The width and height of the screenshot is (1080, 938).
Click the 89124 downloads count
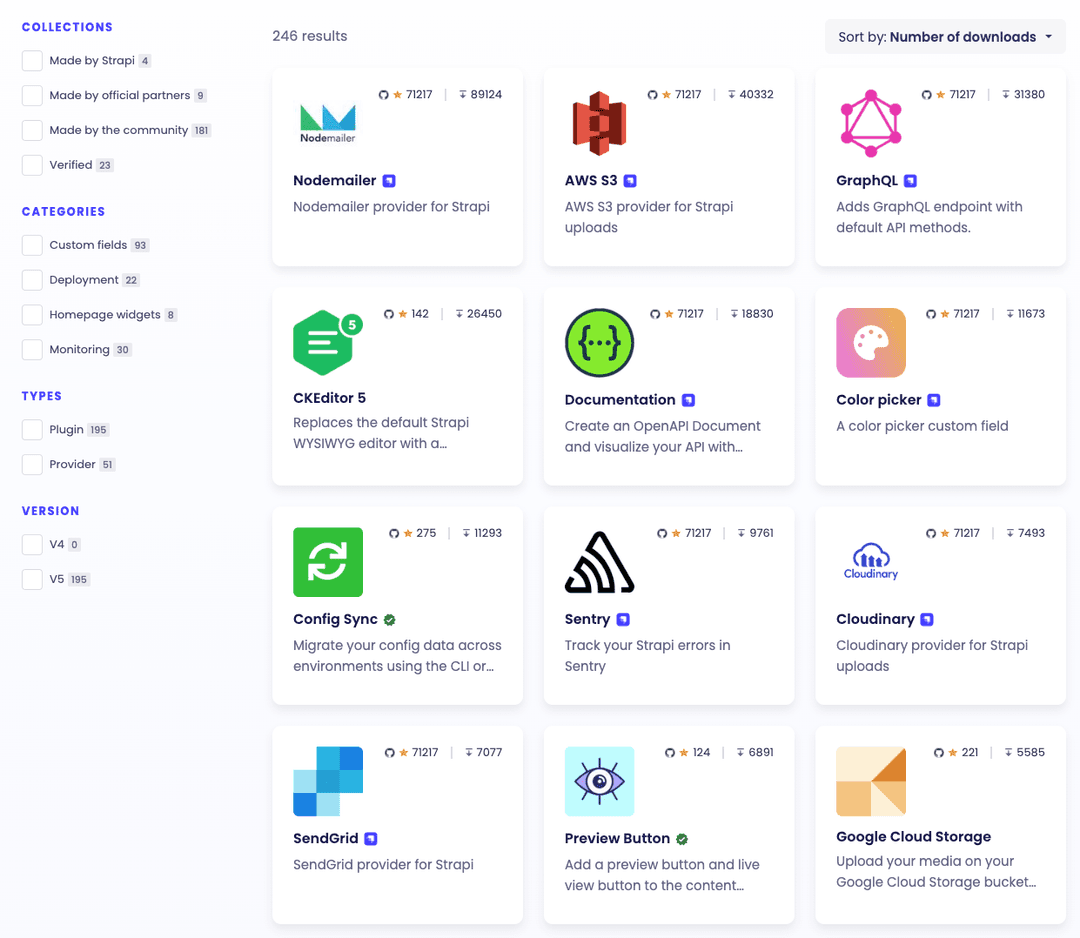(486, 94)
